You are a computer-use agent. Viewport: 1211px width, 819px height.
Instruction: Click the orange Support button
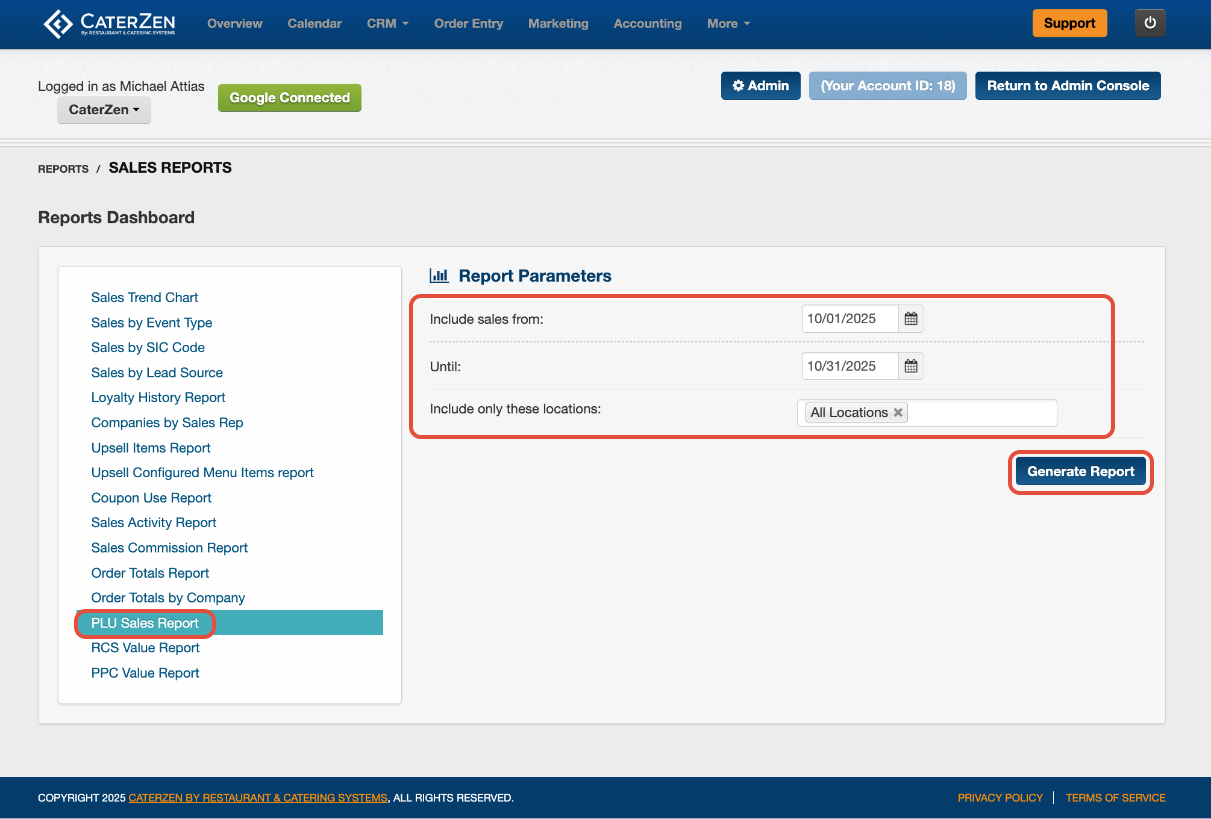click(x=1070, y=23)
